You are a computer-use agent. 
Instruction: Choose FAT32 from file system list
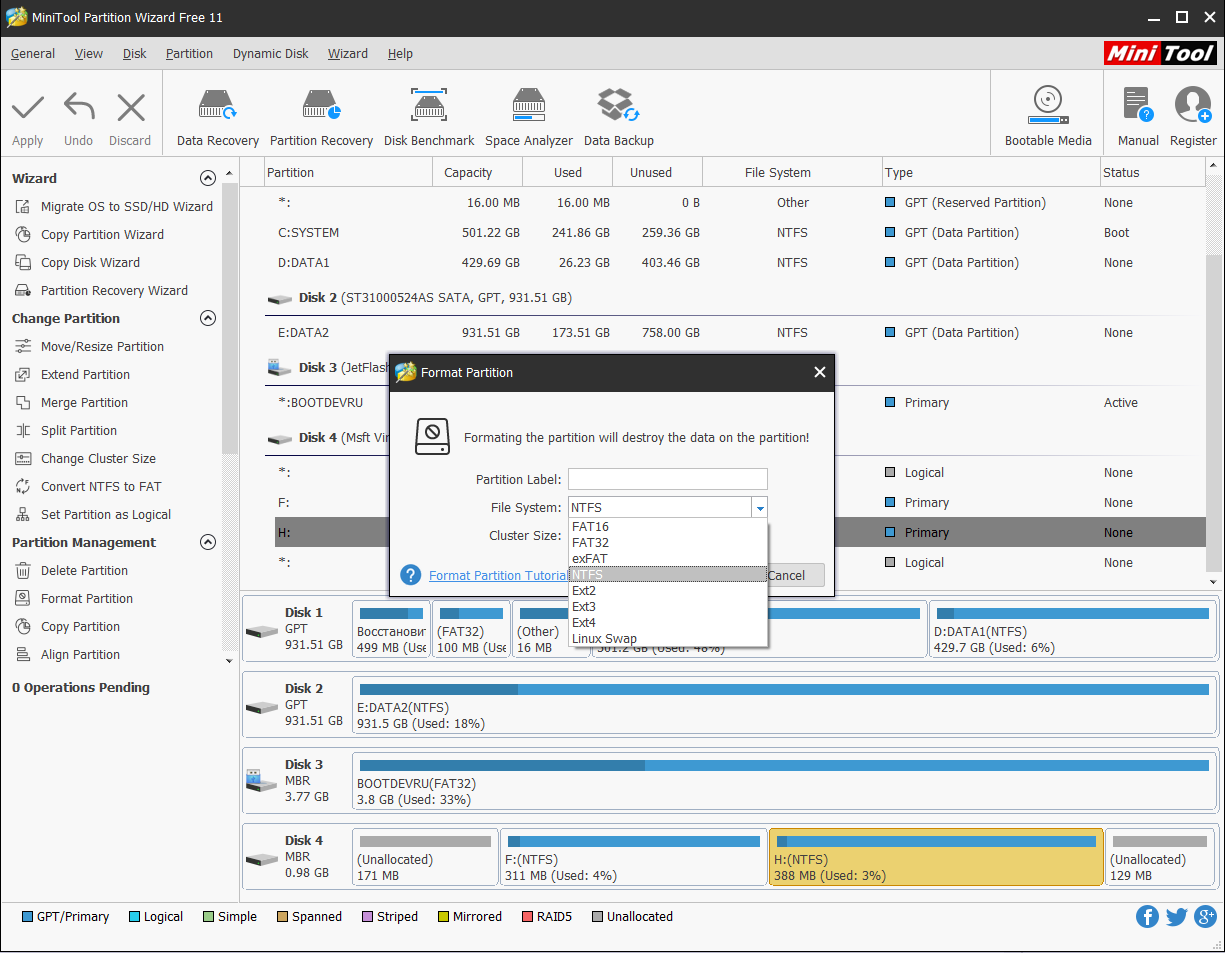click(668, 543)
